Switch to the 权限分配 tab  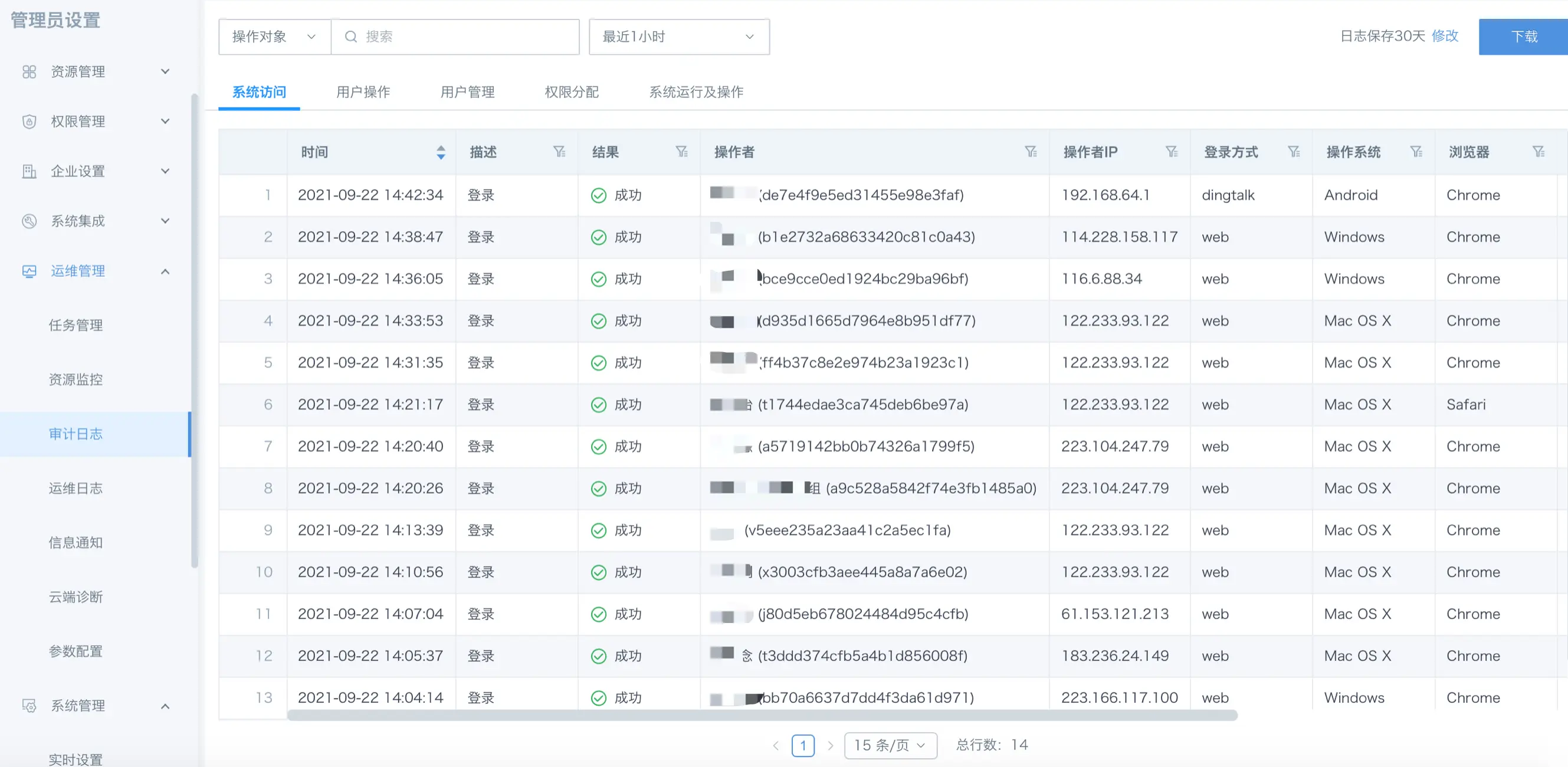pos(572,92)
